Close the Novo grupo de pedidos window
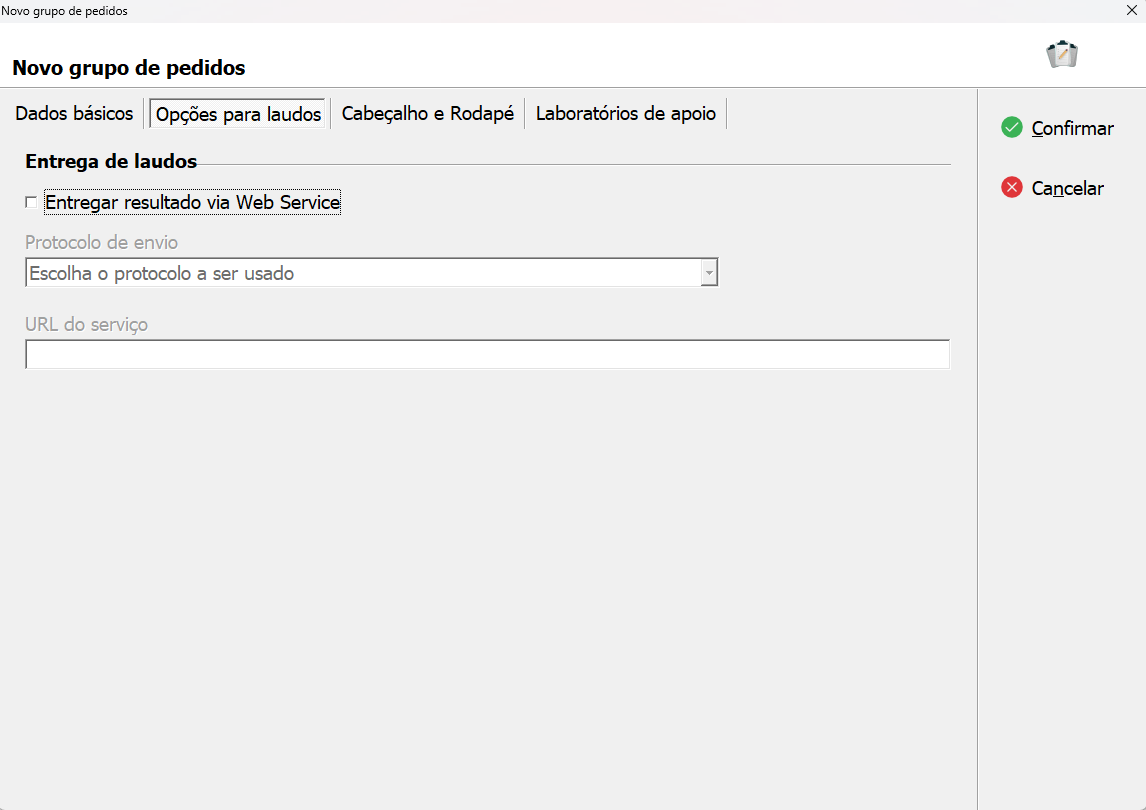The height and width of the screenshot is (810, 1146). pos(1131,10)
